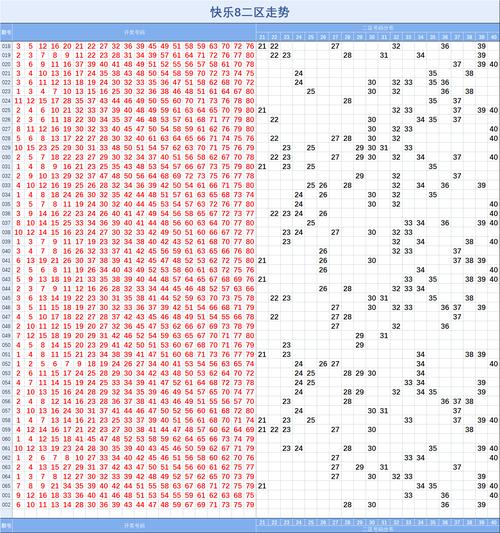Click column header 30 in bottom footer row

click(x=372, y=522)
